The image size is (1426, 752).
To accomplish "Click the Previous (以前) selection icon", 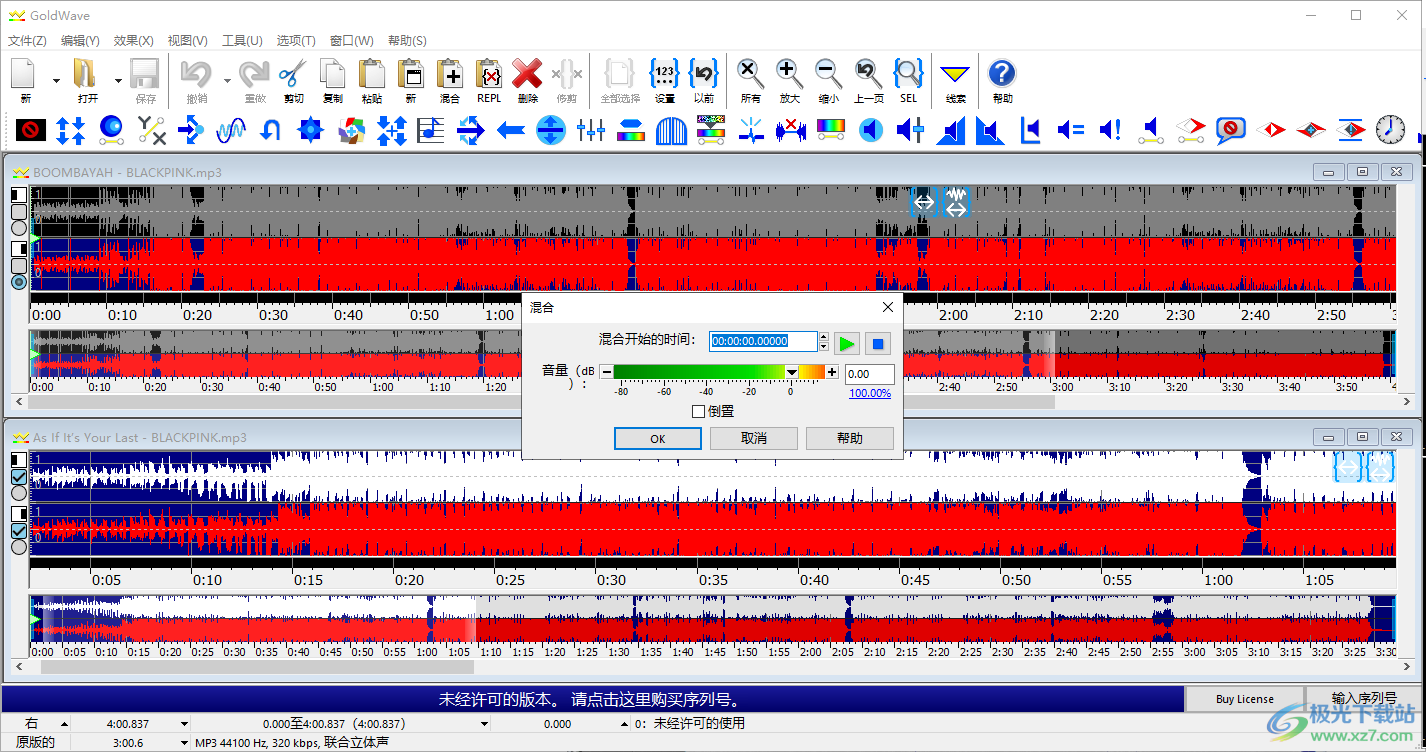I will pos(704,74).
